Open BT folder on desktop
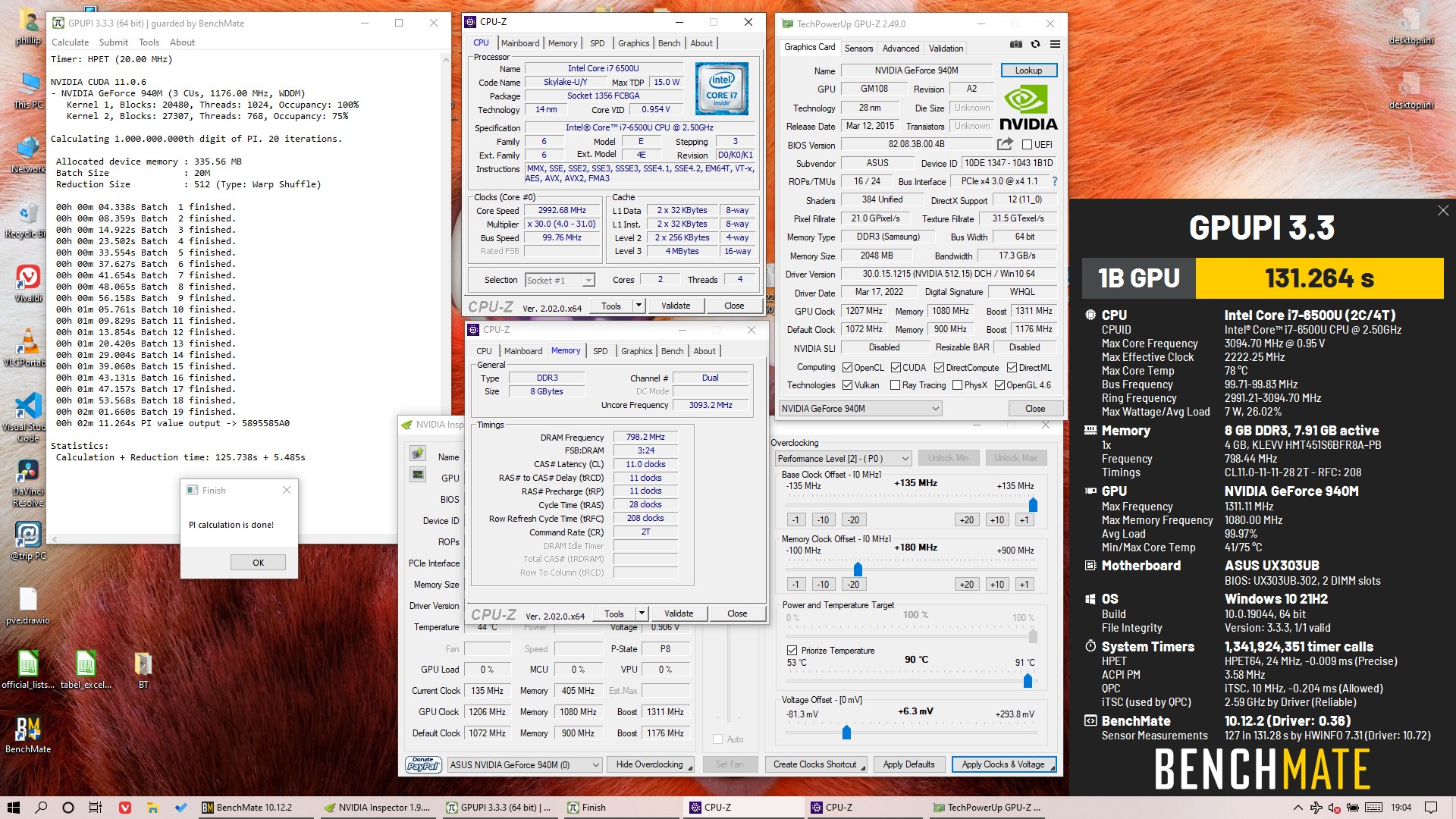 click(143, 670)
